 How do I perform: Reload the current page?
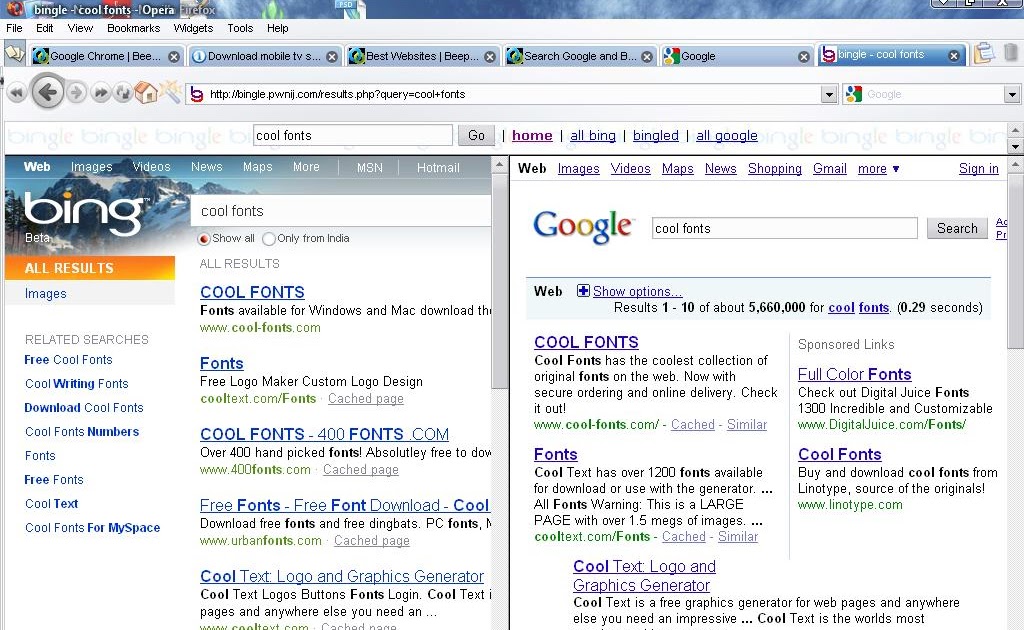point(122,93)
